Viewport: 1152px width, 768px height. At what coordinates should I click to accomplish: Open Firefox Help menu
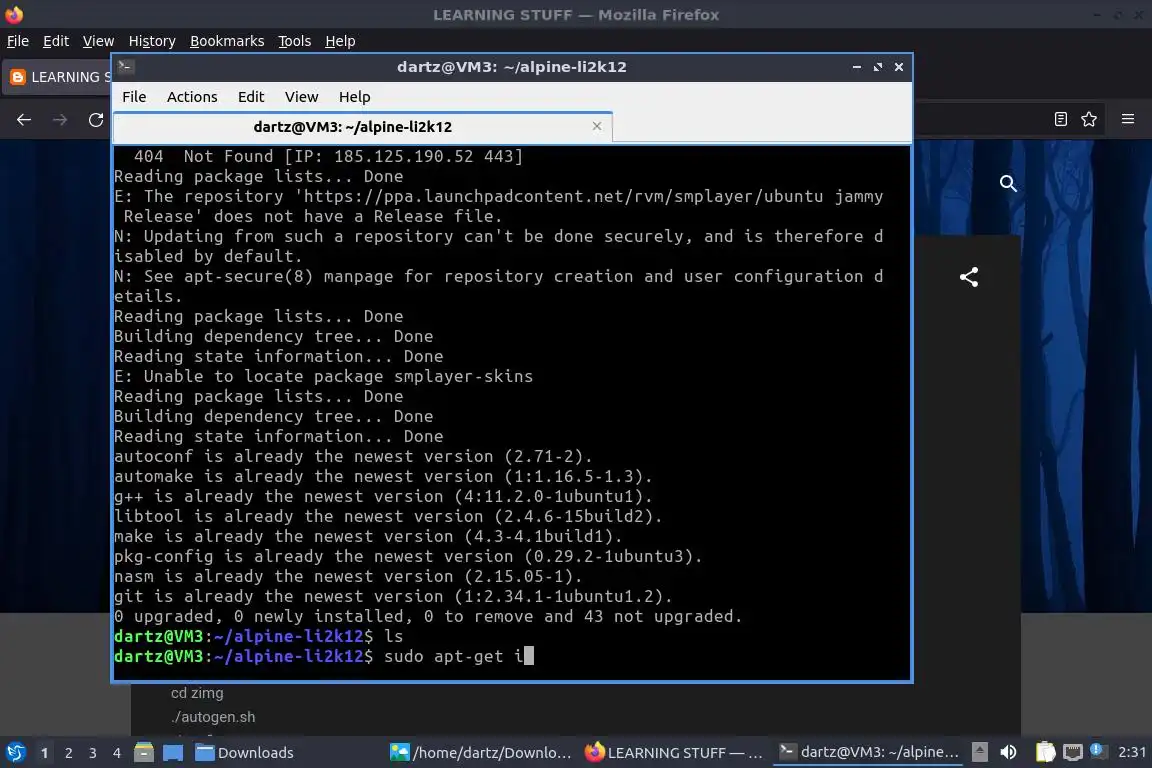point(340,41)
